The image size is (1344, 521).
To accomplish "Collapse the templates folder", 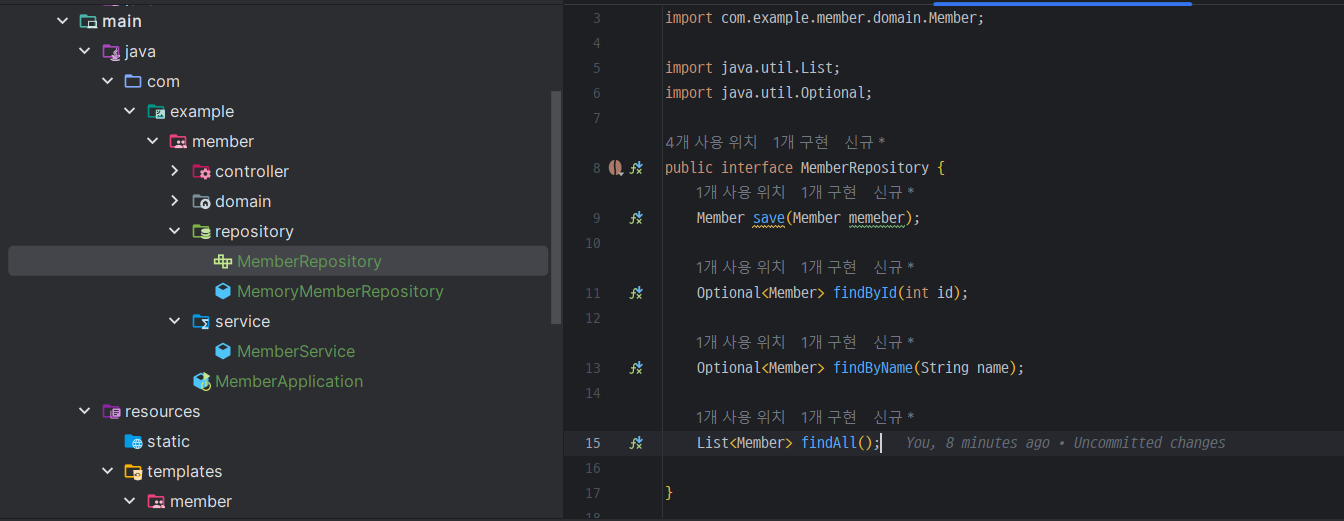I will pos(107,471).
